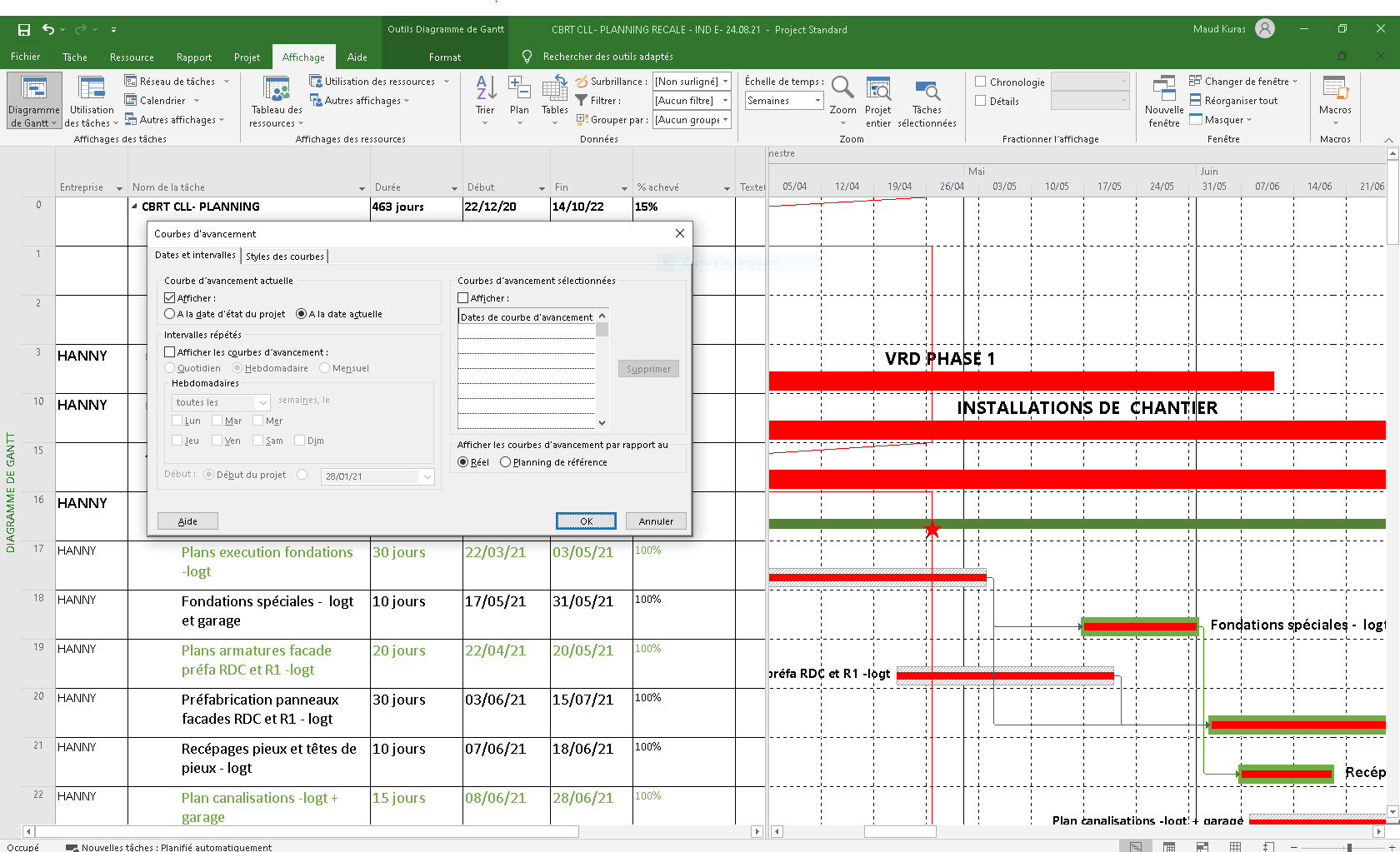The image size is (1400, 852).
Task: Click the first Dates de courbe d'avancement list row
Action: click(527, 331)
